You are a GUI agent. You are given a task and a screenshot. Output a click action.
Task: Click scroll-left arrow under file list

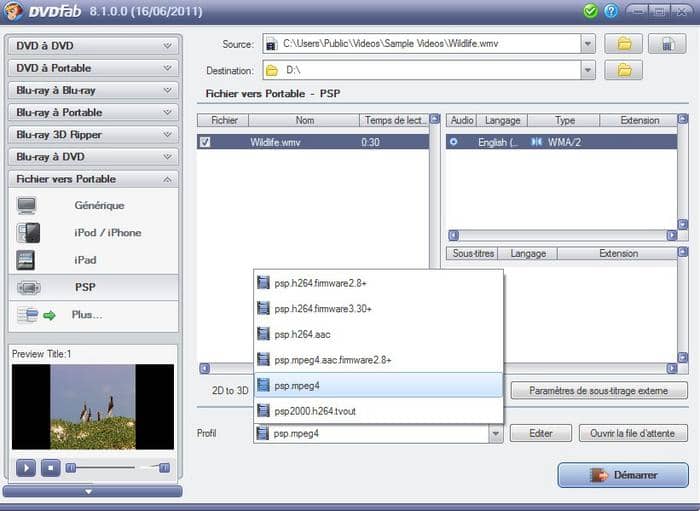[204, 368]
